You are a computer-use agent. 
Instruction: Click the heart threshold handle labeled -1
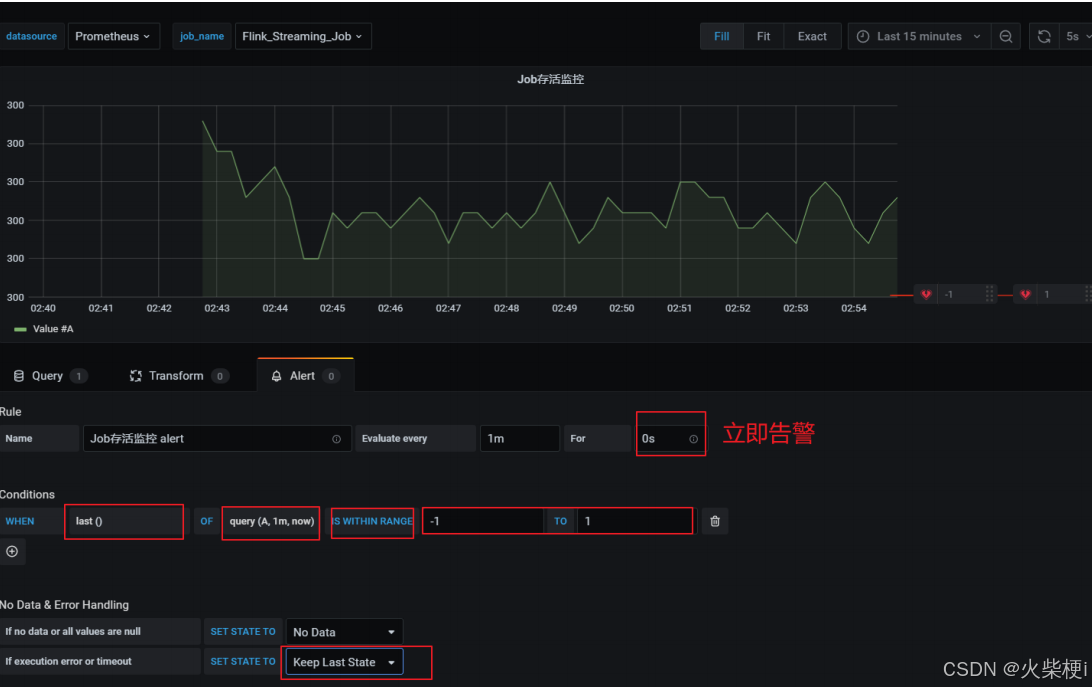(926, 295)
